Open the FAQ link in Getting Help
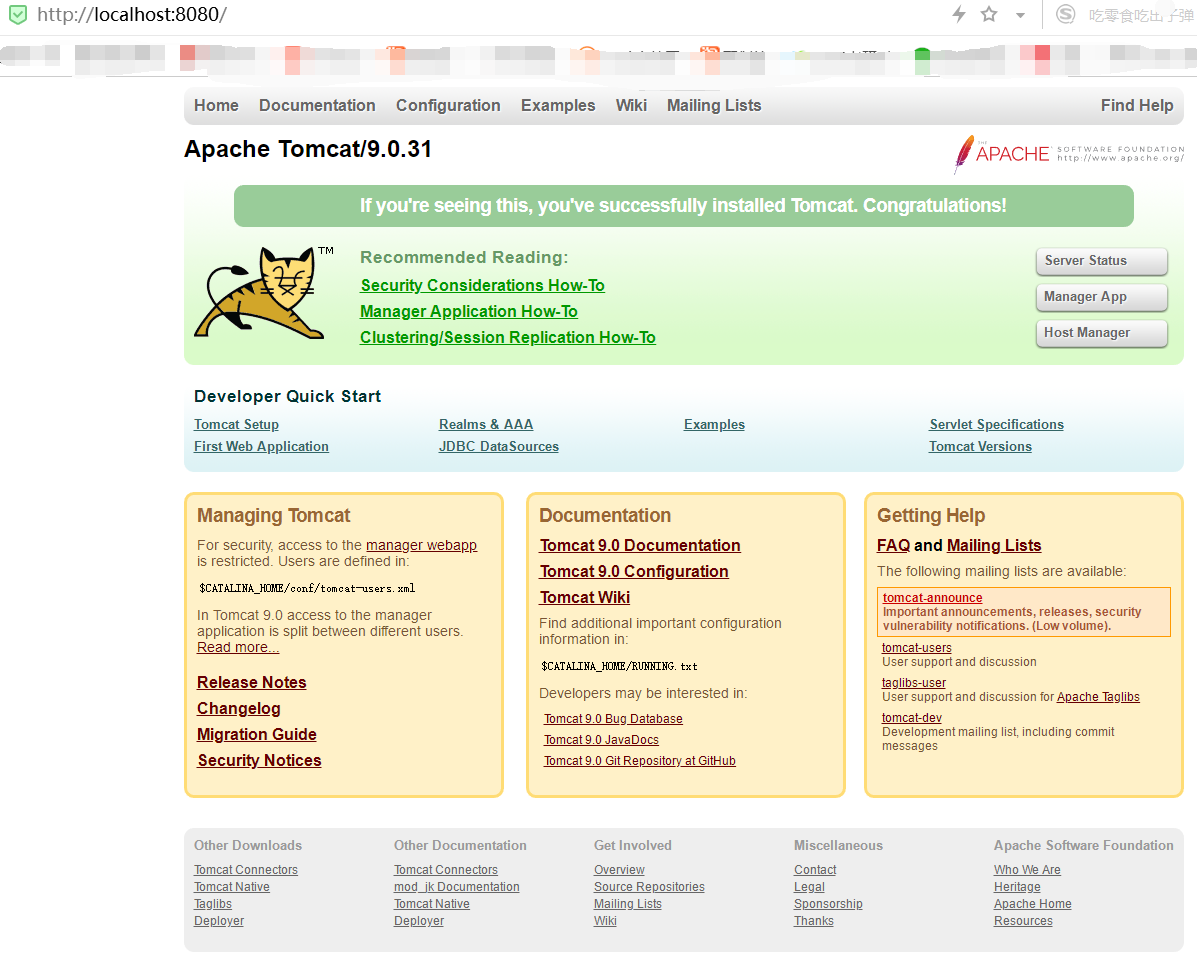This screenshot has width=1197, height=955. [x=893, y=546]
